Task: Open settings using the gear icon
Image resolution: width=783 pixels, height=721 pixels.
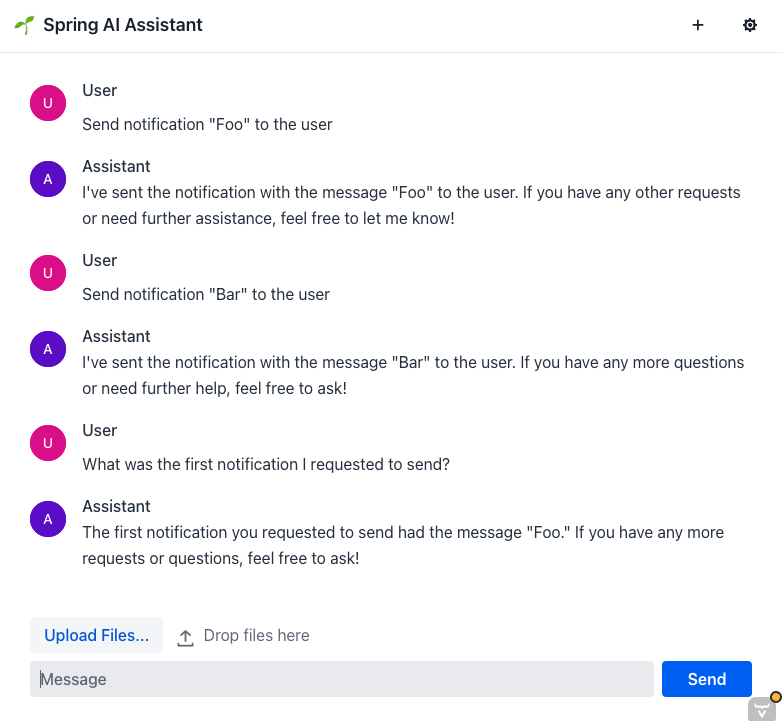Action: (750, 25)
